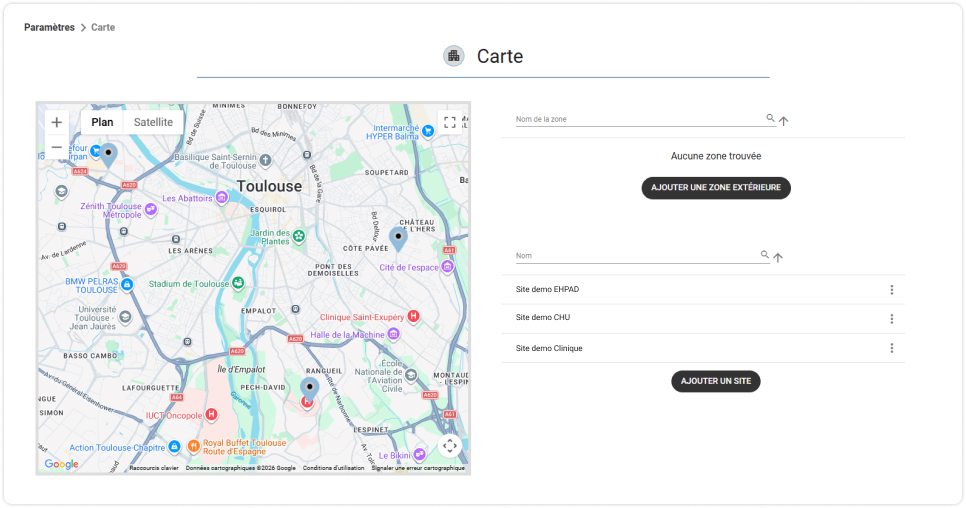Zoom in on the map
This screenshot has height=508, width=966.
[57, 122]
